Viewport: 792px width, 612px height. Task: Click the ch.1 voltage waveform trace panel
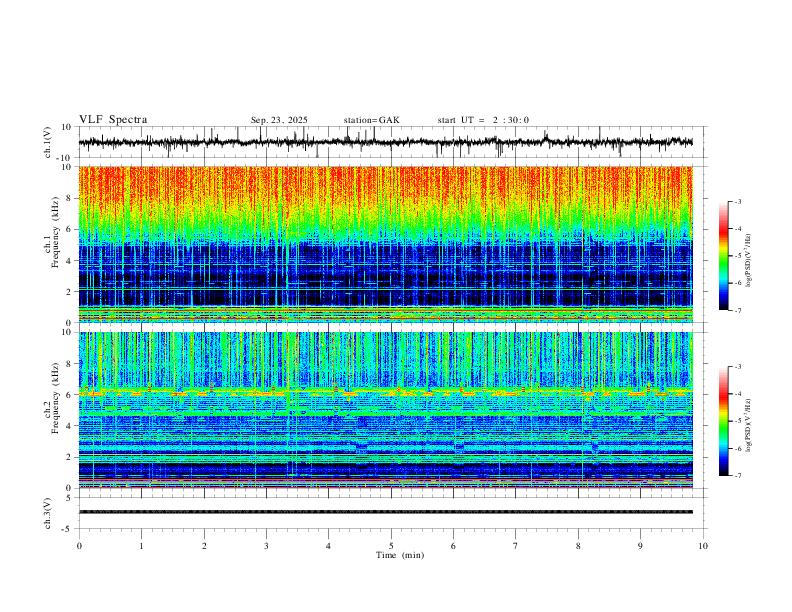click(392, 142)
